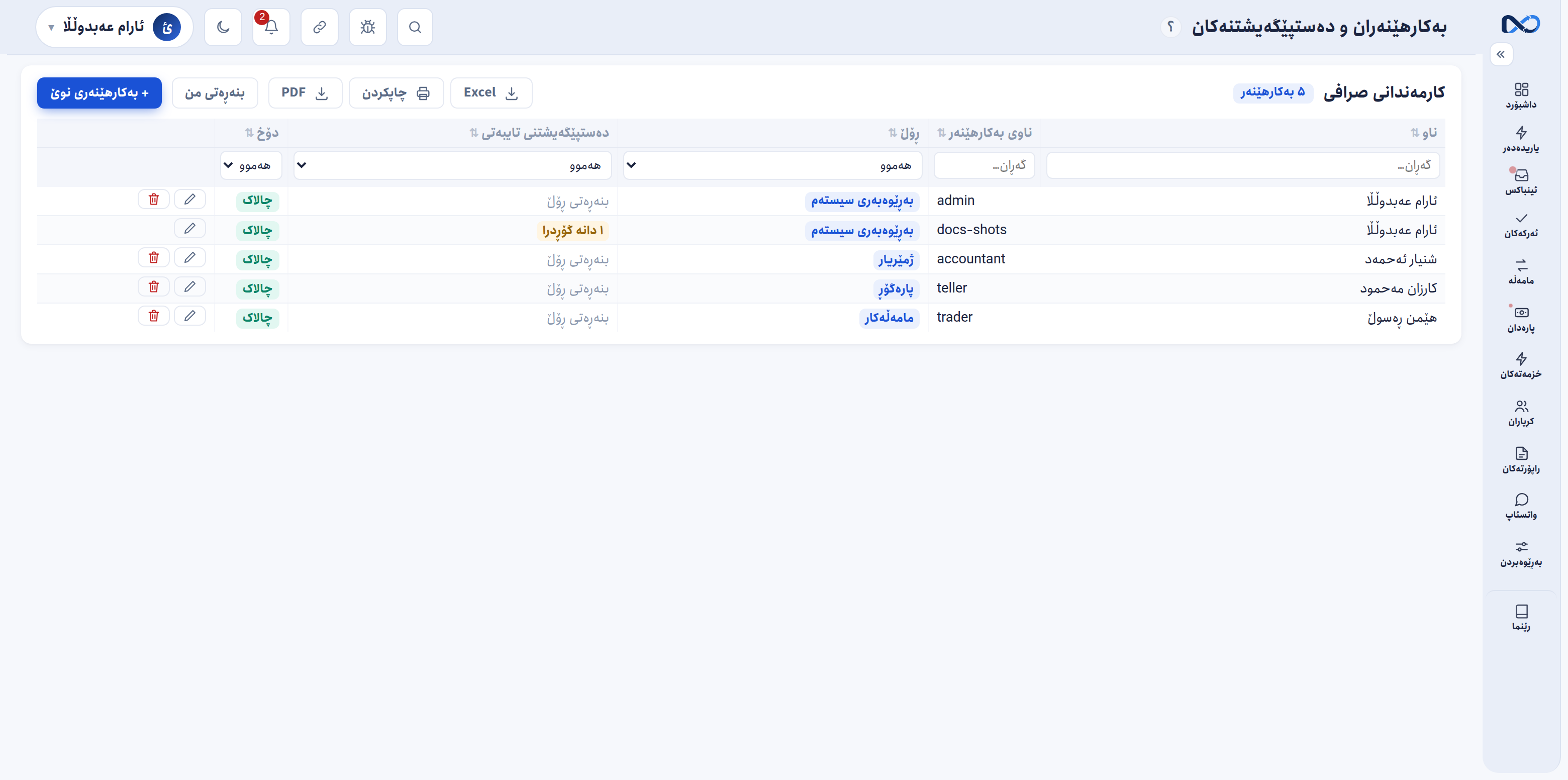Open the custom permissions filter dropdown
The image size is (1568, 780).
tap(452, 165)
